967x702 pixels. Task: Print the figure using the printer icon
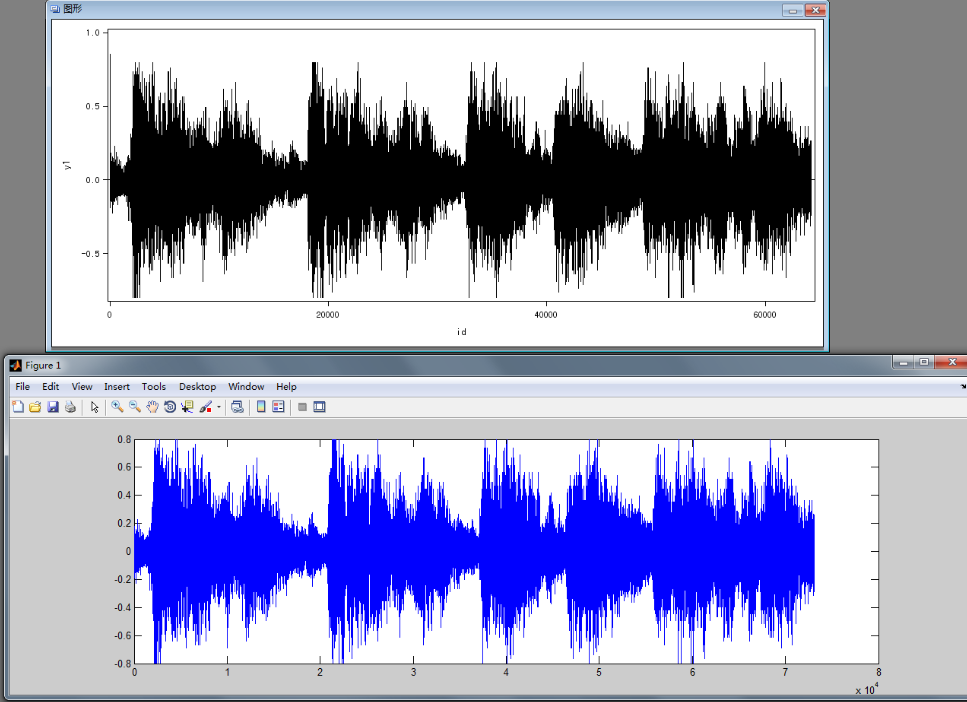click(x=70, y=407)
